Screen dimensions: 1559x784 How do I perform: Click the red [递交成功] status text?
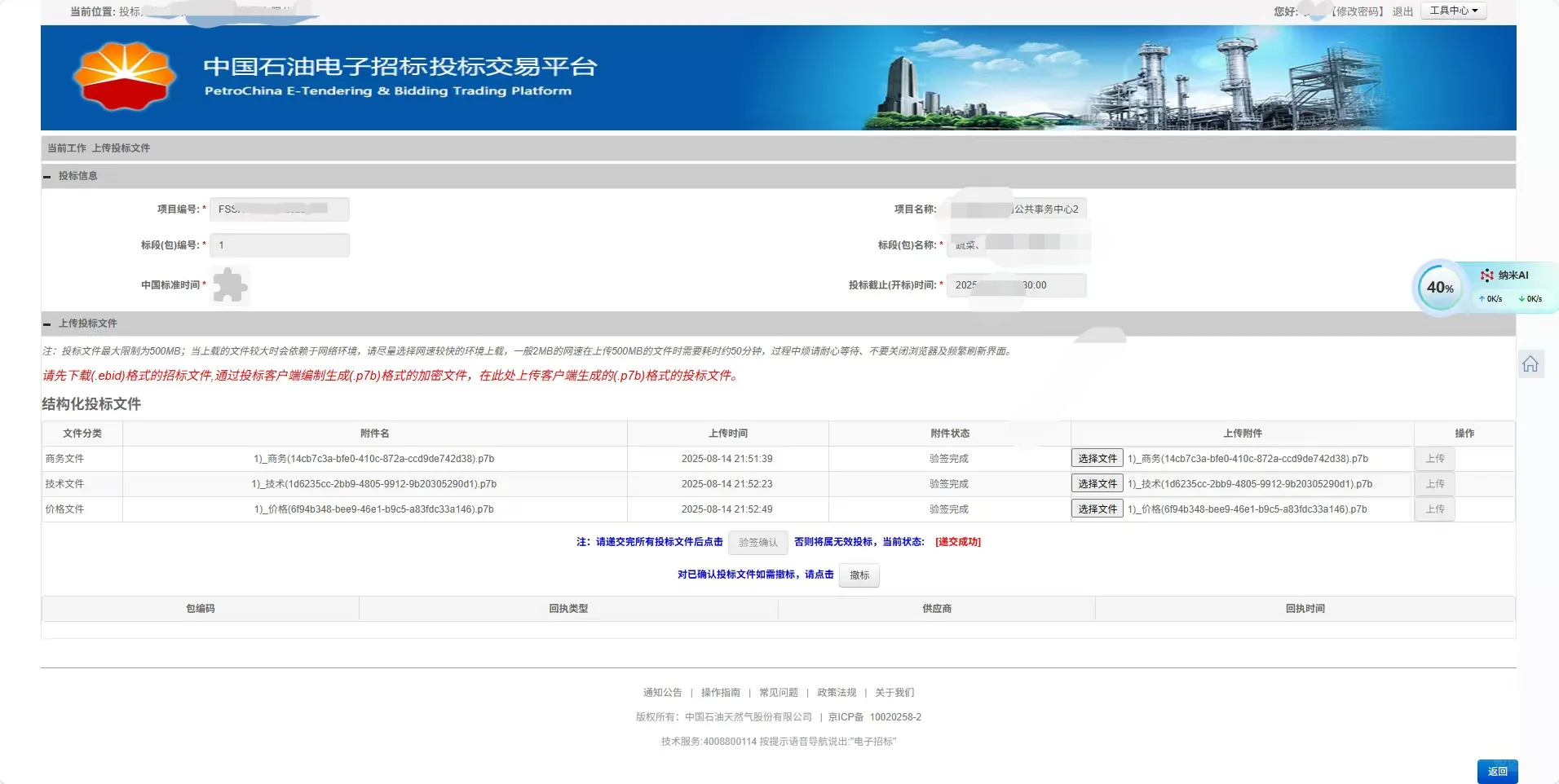coord(958,542)
